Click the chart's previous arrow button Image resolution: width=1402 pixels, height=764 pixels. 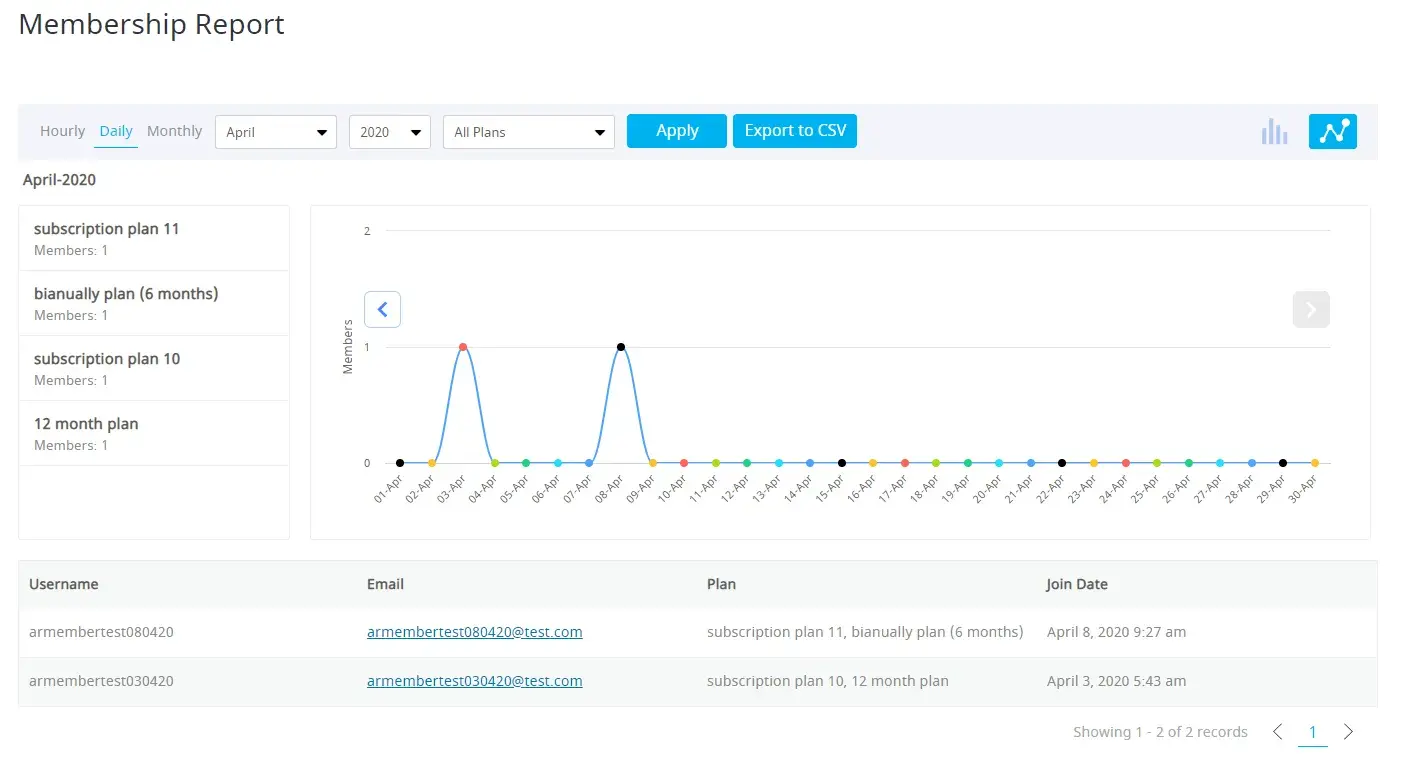point(382,310)
